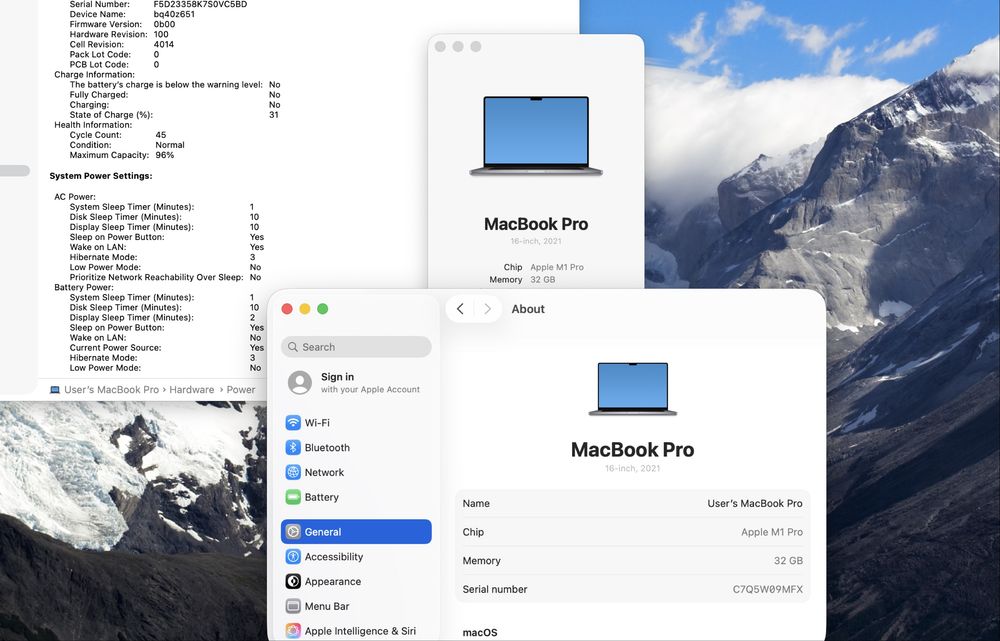Click Device Name bq40z651 line

132,14
